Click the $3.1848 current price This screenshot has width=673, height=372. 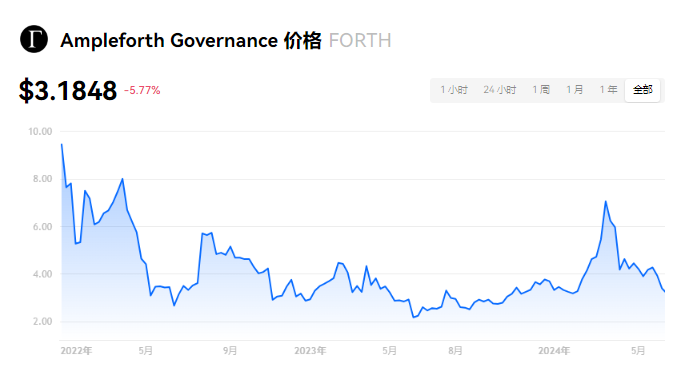click(x=68, y=91)
